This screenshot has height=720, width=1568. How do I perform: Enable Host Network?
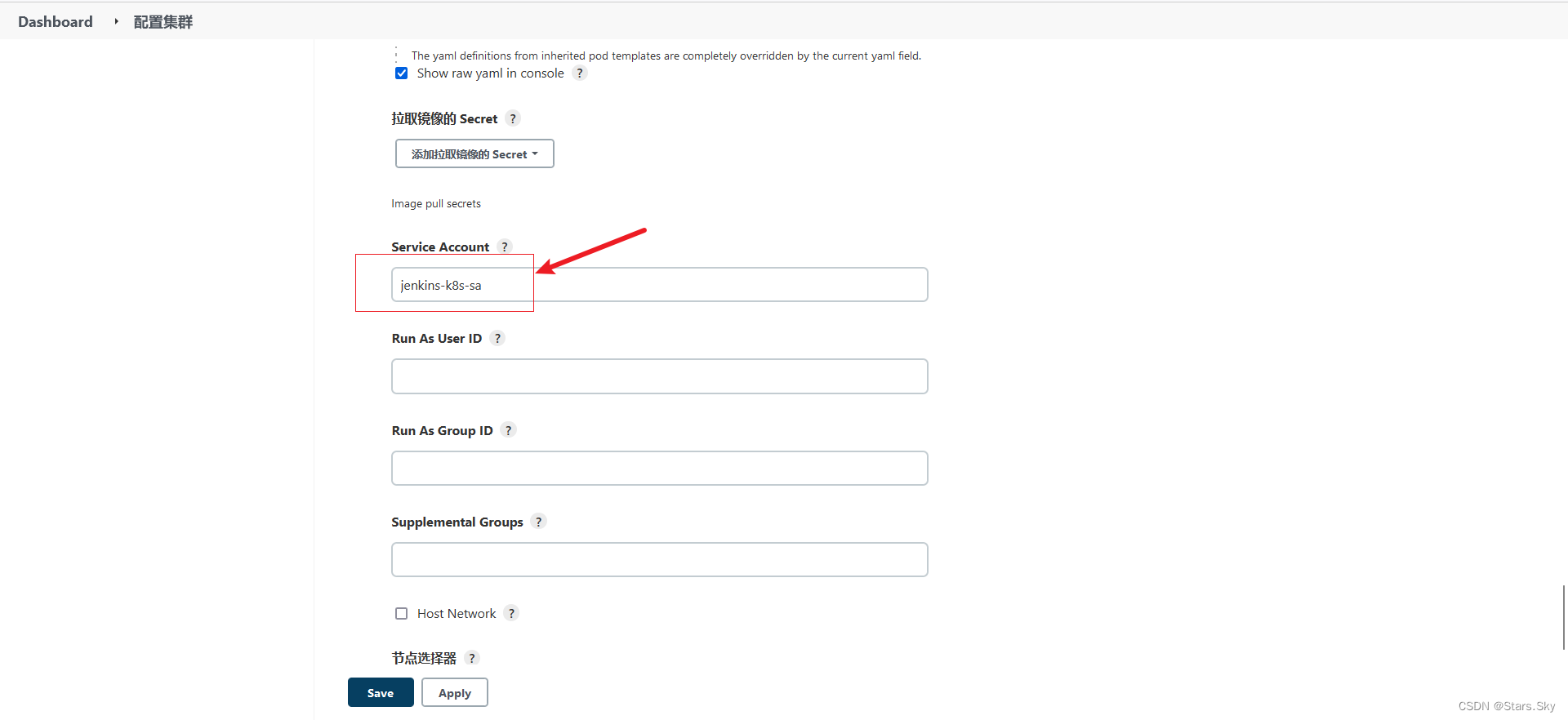coord(401,613)
